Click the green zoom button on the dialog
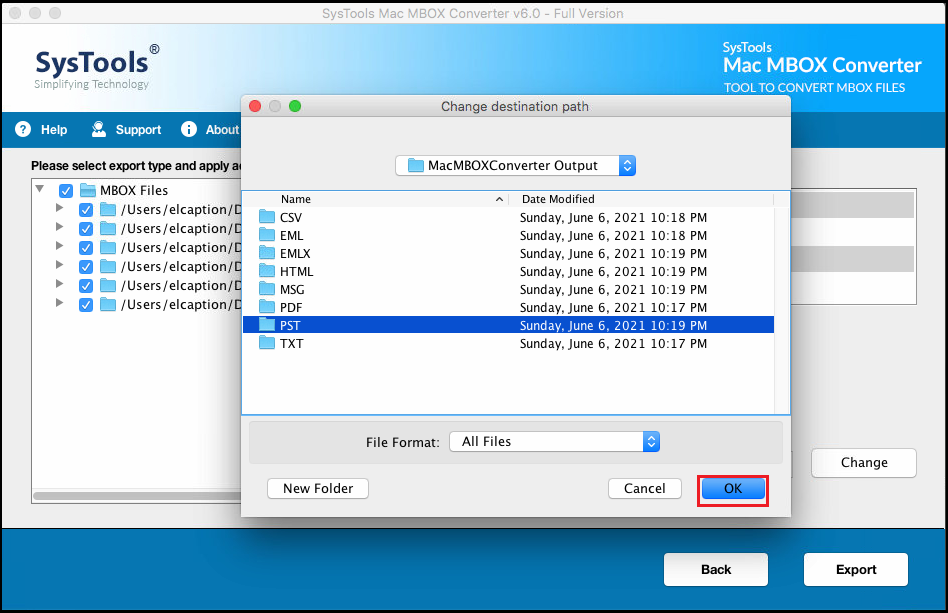 coord(295,106)
